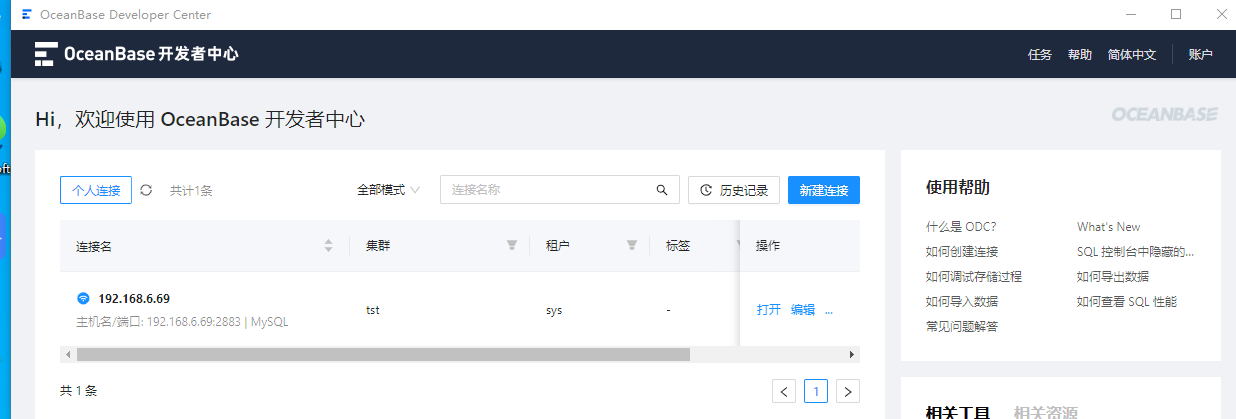Open 简体中文 language selector
The width and height of the screenshot is (1236, 419).
(1132, 55)
